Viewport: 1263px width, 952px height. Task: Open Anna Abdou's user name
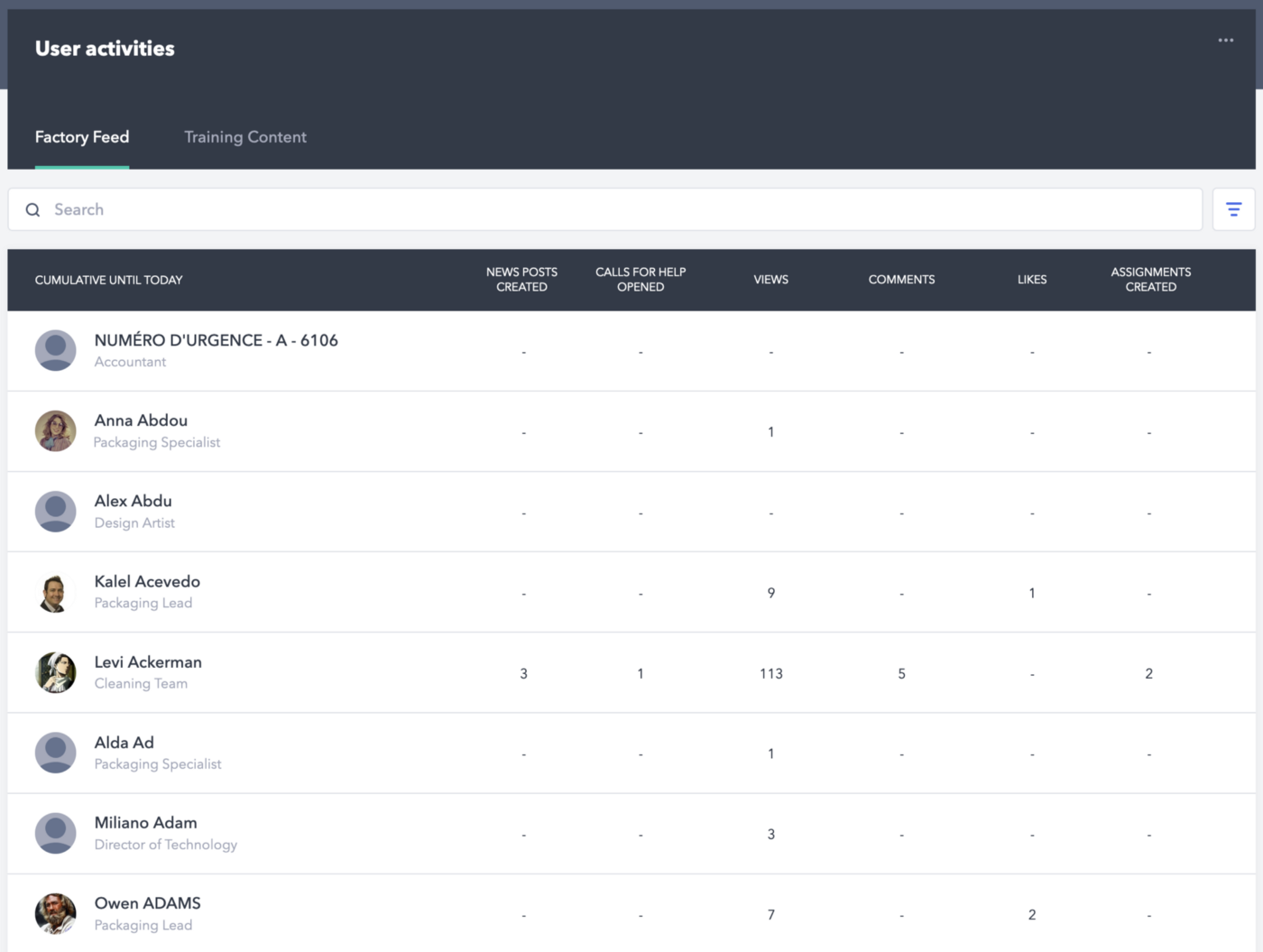point(141,421)
